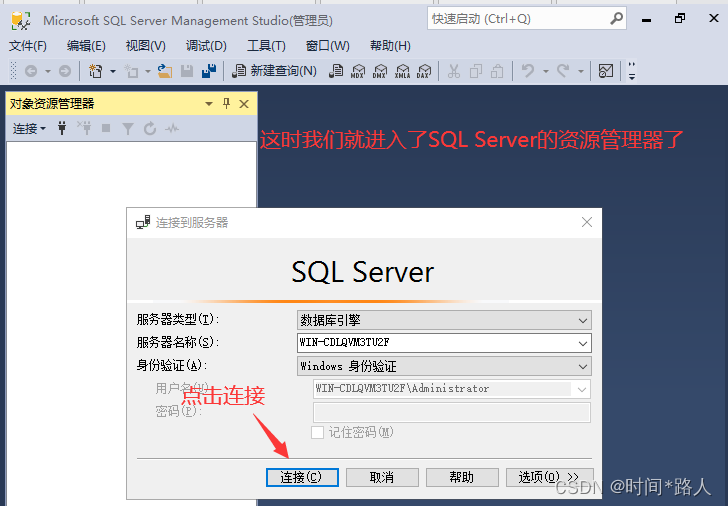
Task: Click the New Project toolbar icon
Action: click(96, 71)
